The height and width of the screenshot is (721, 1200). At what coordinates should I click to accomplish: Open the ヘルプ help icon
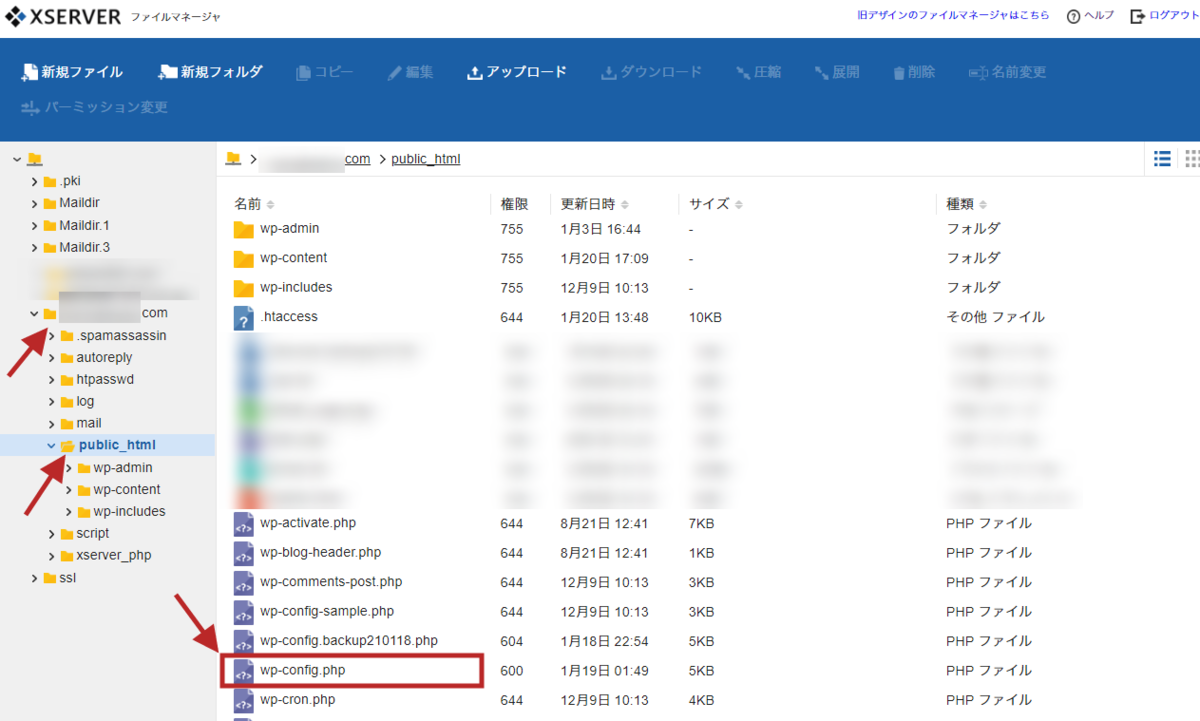pyautogui.click(x=1089, y=16)
